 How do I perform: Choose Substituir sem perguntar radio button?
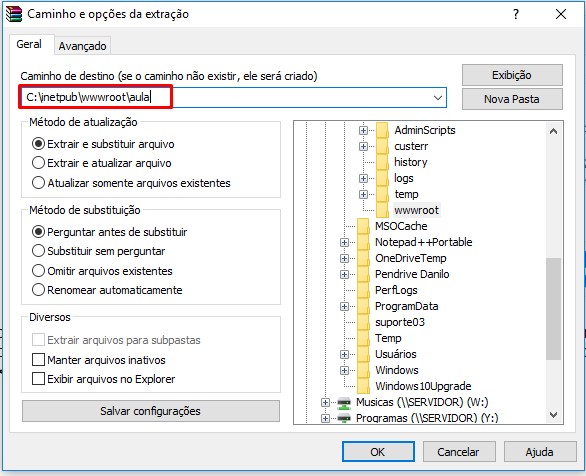coord(38,251)
